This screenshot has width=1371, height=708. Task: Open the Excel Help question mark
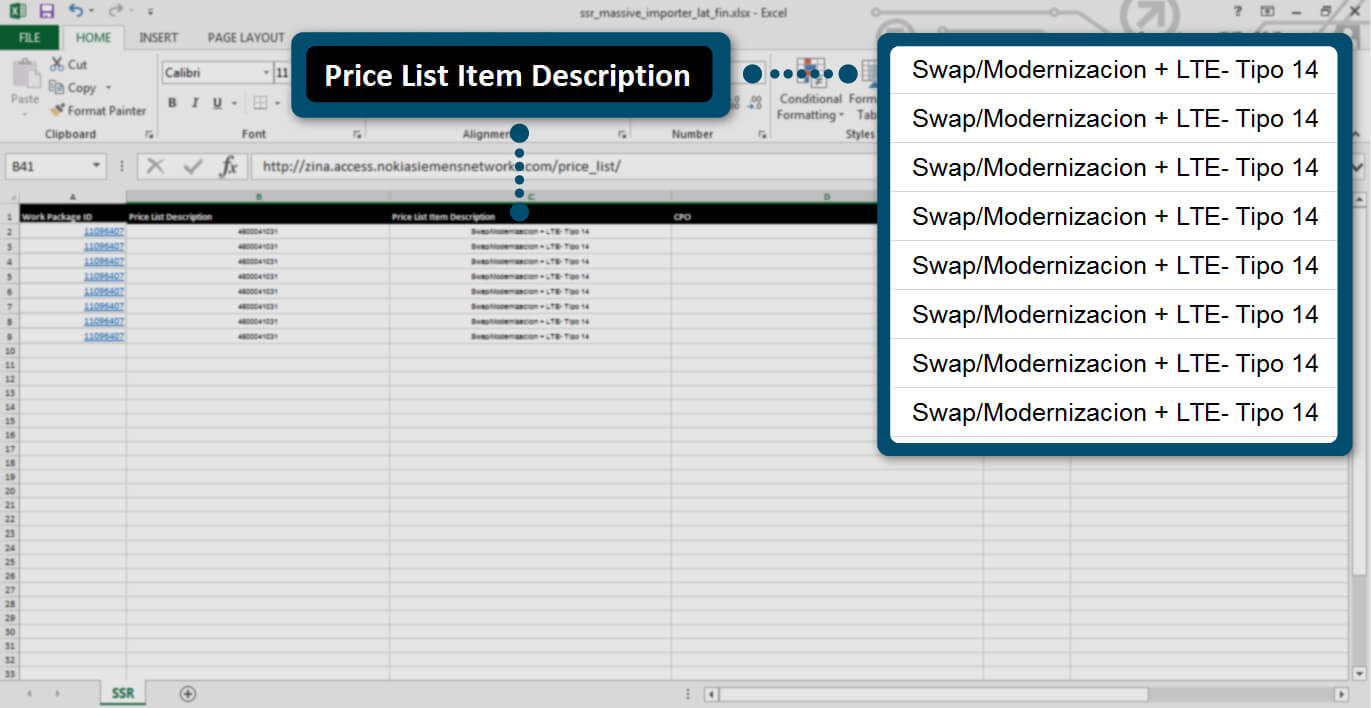[x=1238, y=11]
